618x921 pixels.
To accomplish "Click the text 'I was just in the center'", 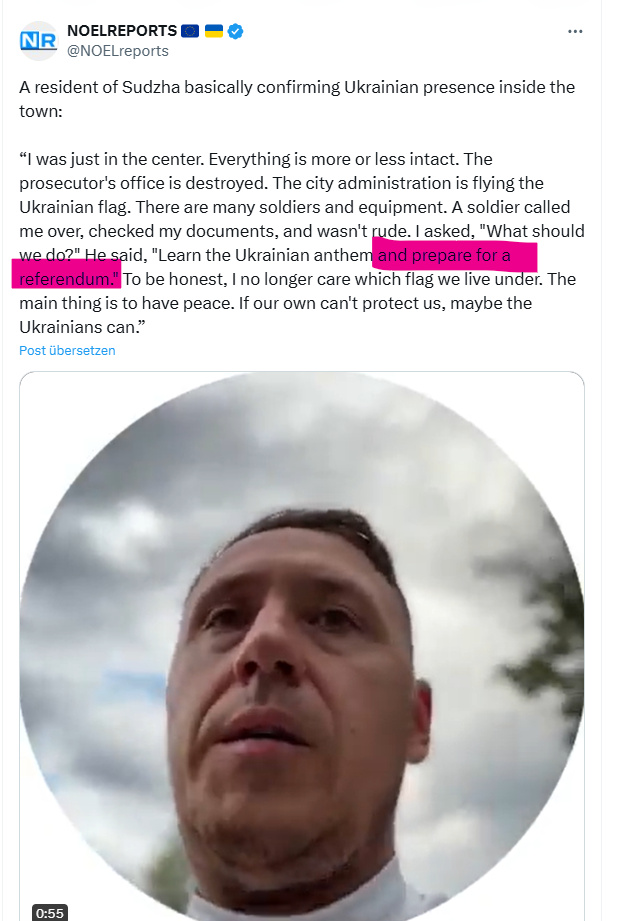I will click(x=114, y=160).
